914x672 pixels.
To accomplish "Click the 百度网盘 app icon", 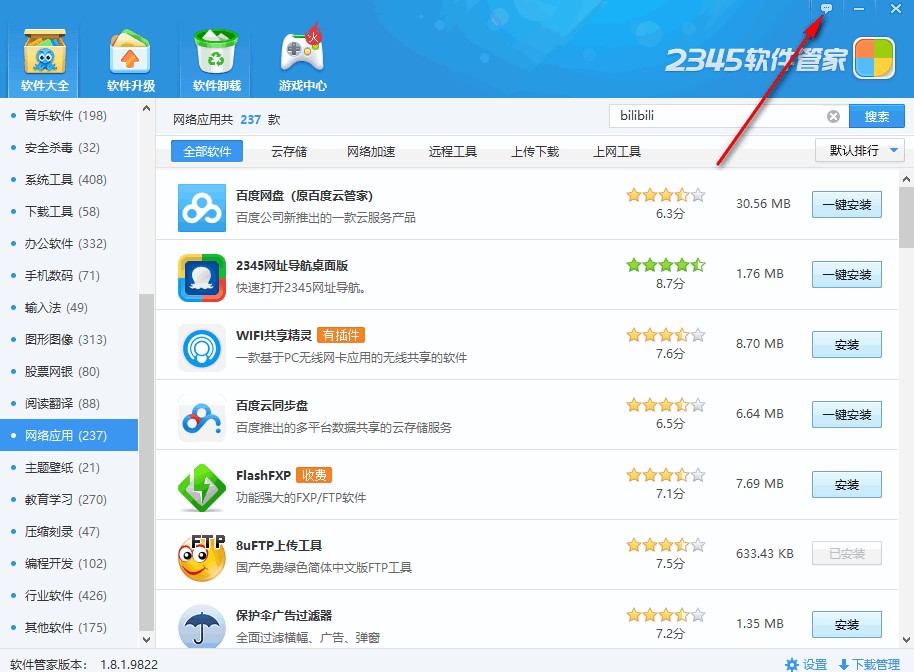I will point(202,208).
